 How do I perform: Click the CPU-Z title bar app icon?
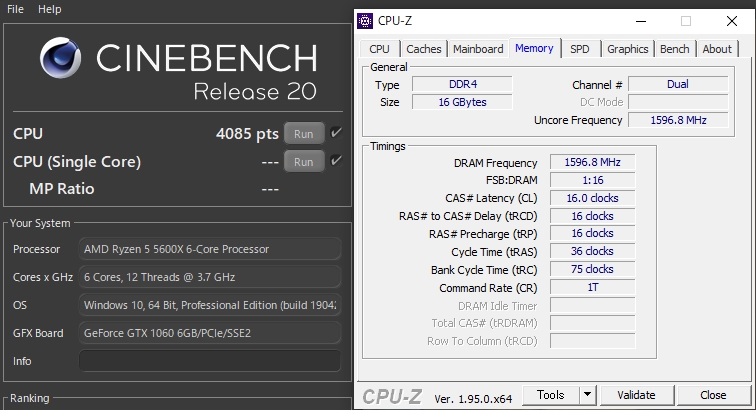click(x=365, y=21)
